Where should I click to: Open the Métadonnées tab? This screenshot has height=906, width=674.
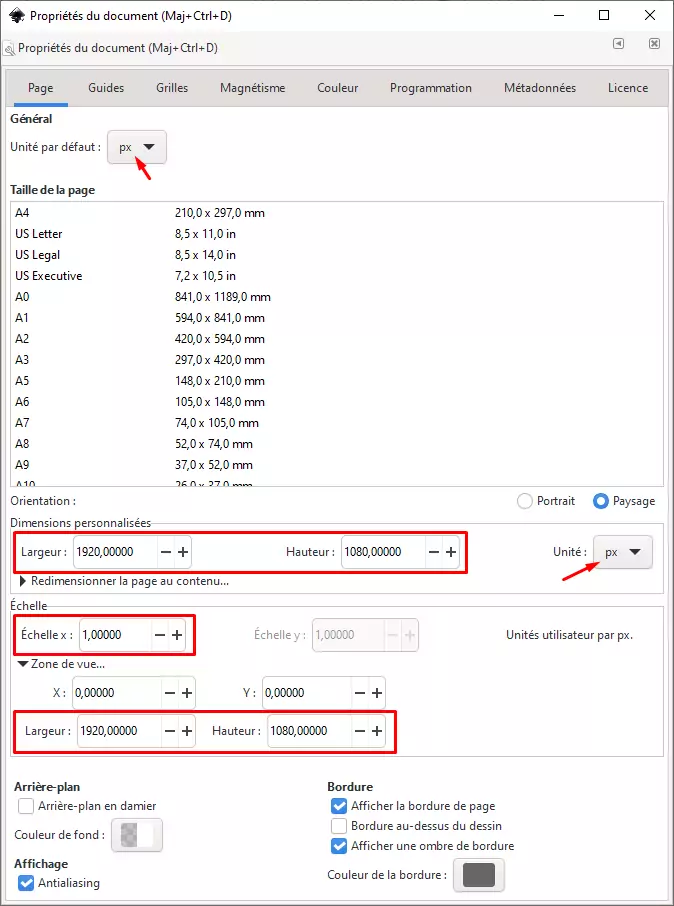pyautogui.click(x=539, y=88)
